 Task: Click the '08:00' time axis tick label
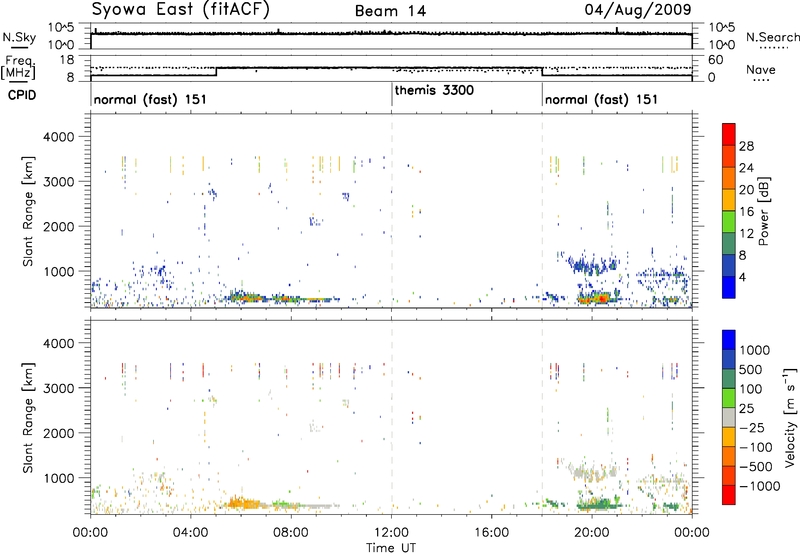tap(291, 533)
